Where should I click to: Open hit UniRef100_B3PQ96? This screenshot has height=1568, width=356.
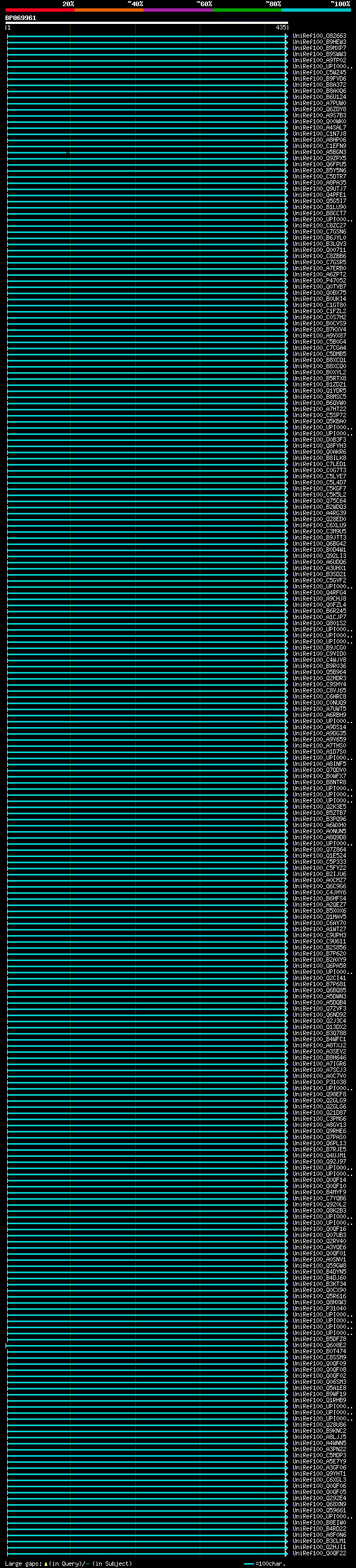pyautogui.click(x=319, y=819)
